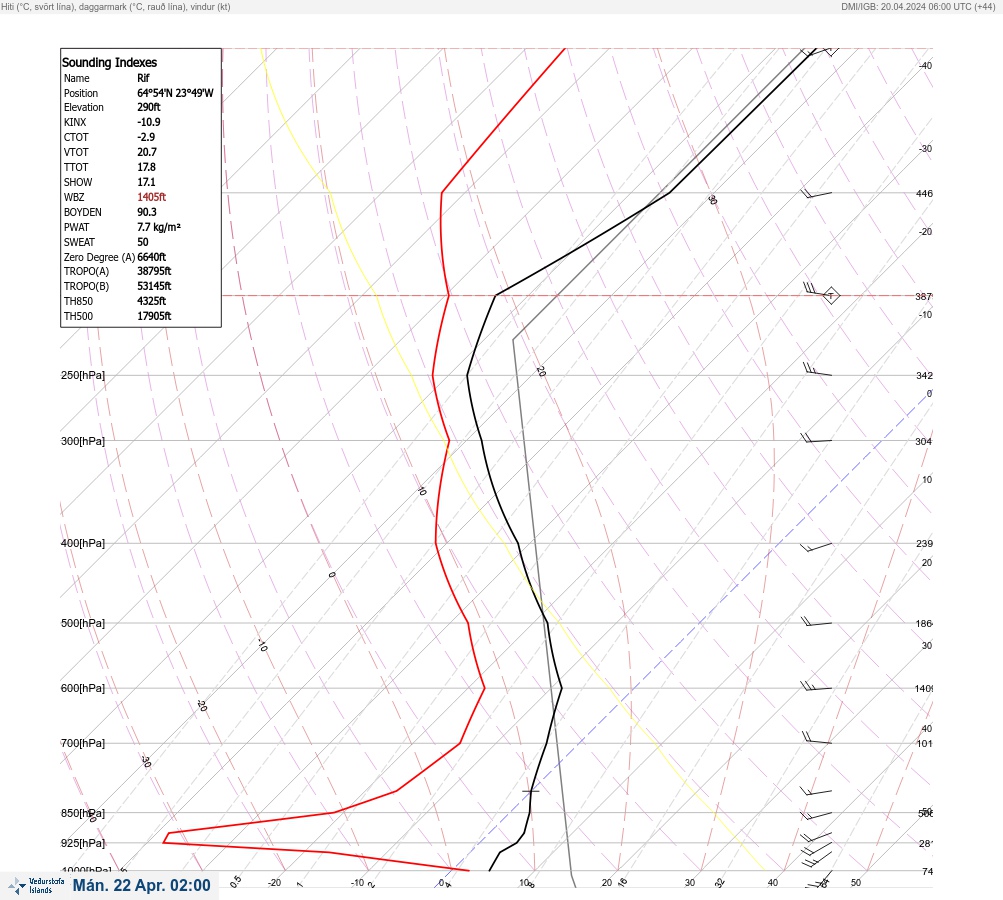Click the PWAT value 7.7 kg/m²
Image resolution: width=1003 pixels, height=900 pixels.
[159, 227]
